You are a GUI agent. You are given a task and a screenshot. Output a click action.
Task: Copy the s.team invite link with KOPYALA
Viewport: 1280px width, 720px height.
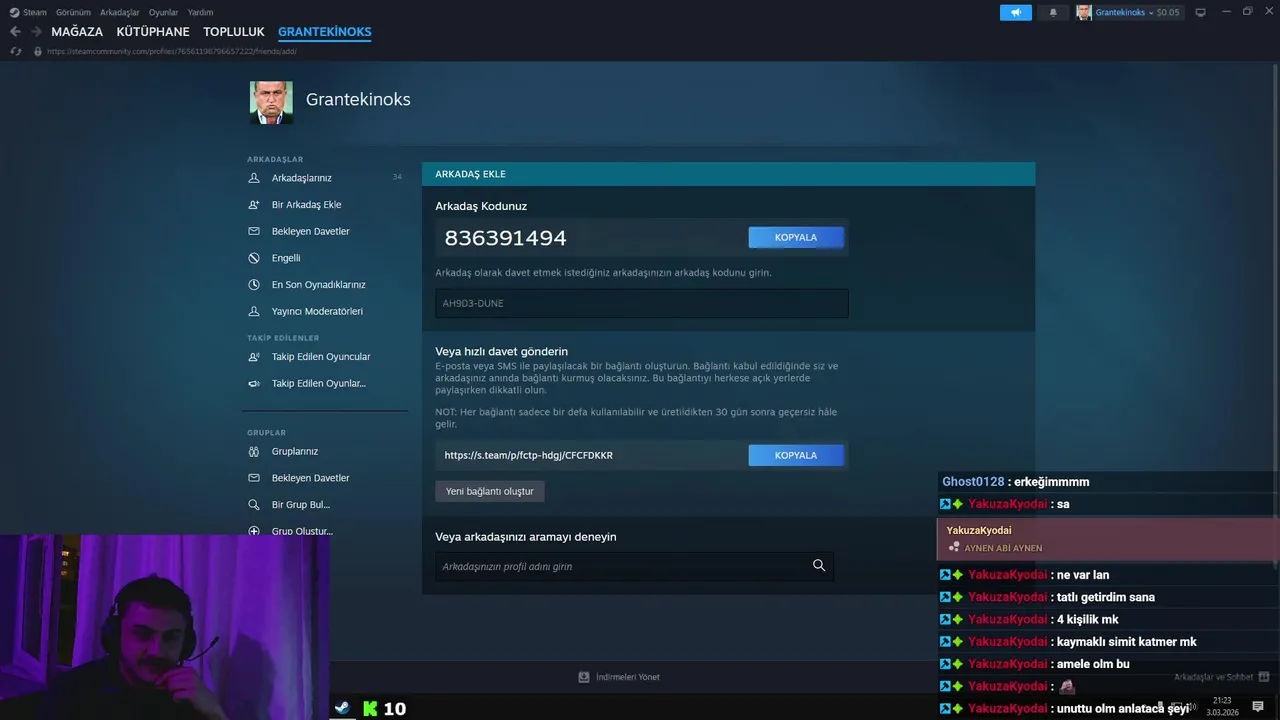coord(796,455)
